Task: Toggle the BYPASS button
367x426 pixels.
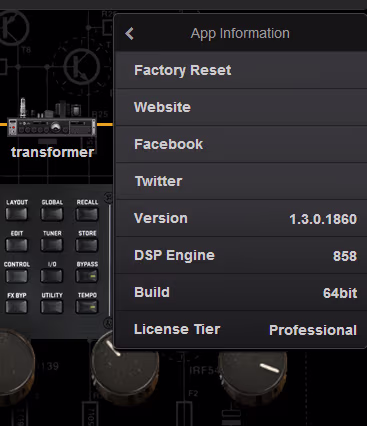Action: click(x=87, y=276)
